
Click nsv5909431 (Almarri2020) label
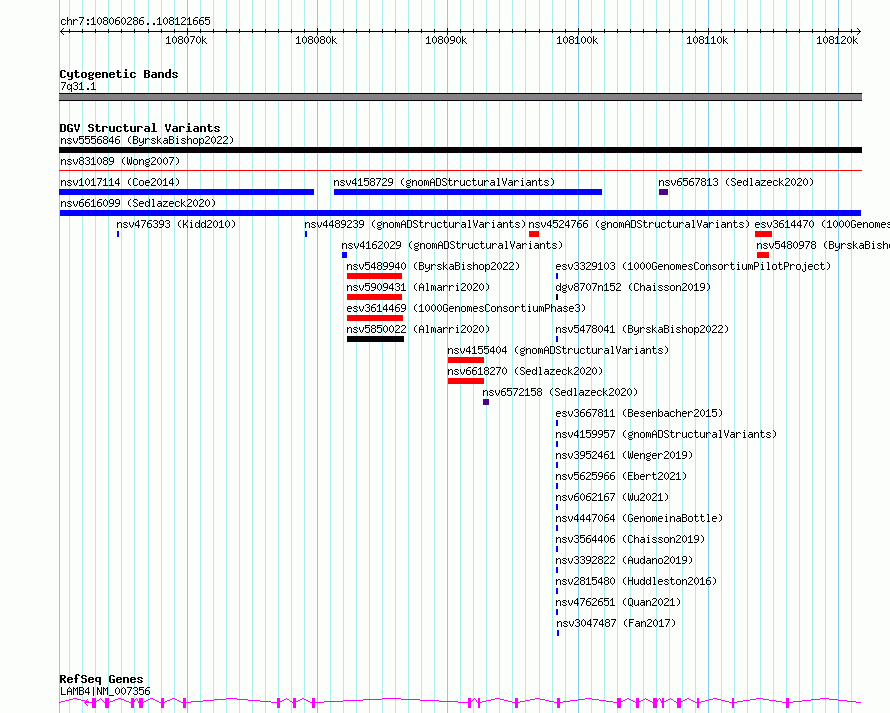pyautogui.click(x=418, y=287)
